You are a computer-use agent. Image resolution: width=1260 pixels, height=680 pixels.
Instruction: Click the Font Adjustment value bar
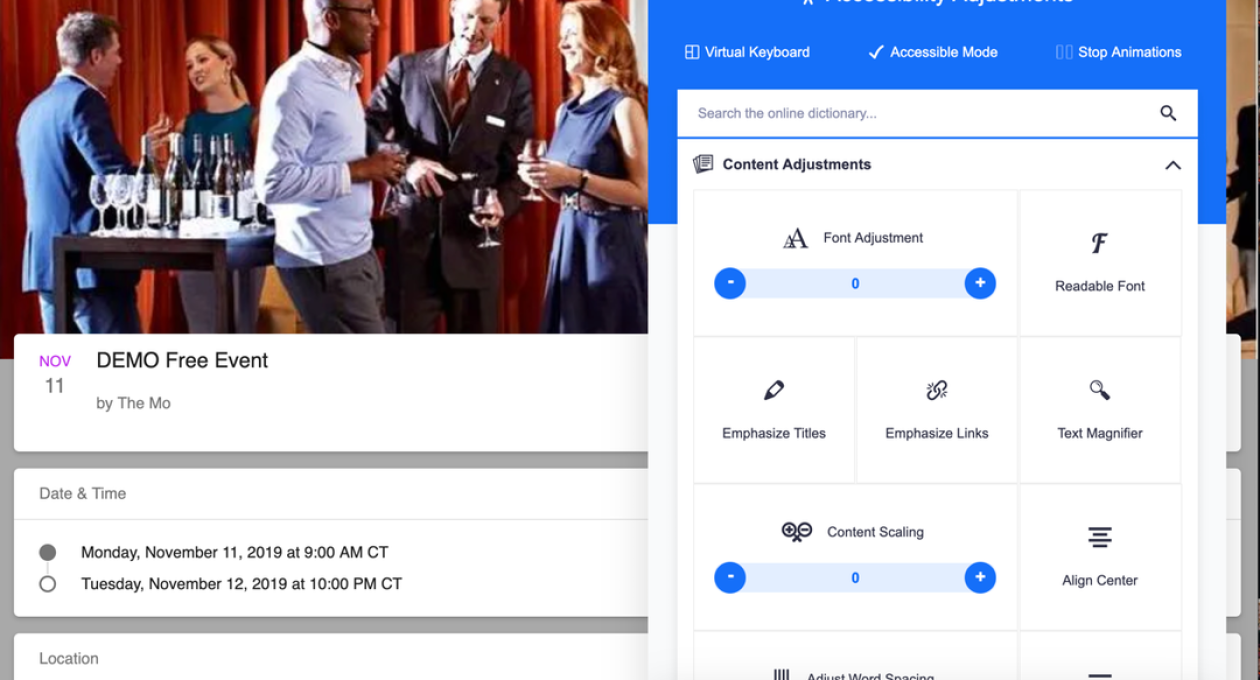(855, 283)
